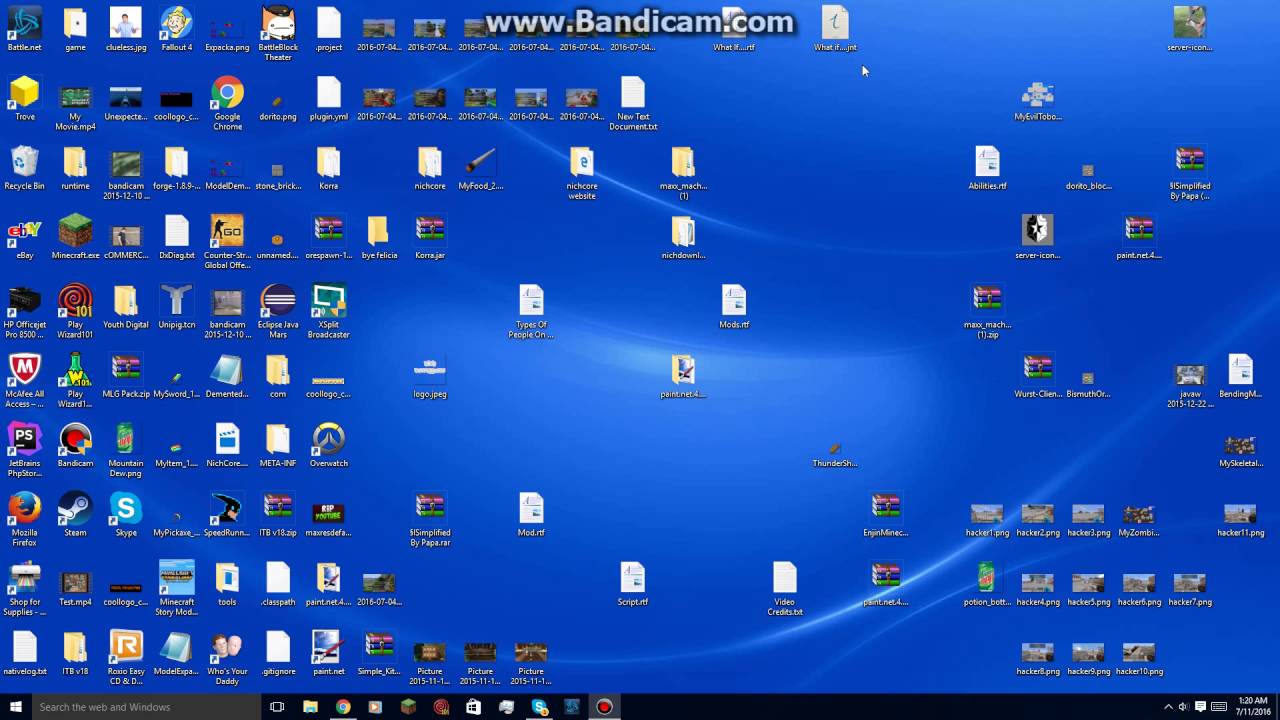
Task: Open the touch keyboard from tray
Action: (1219, 707)
